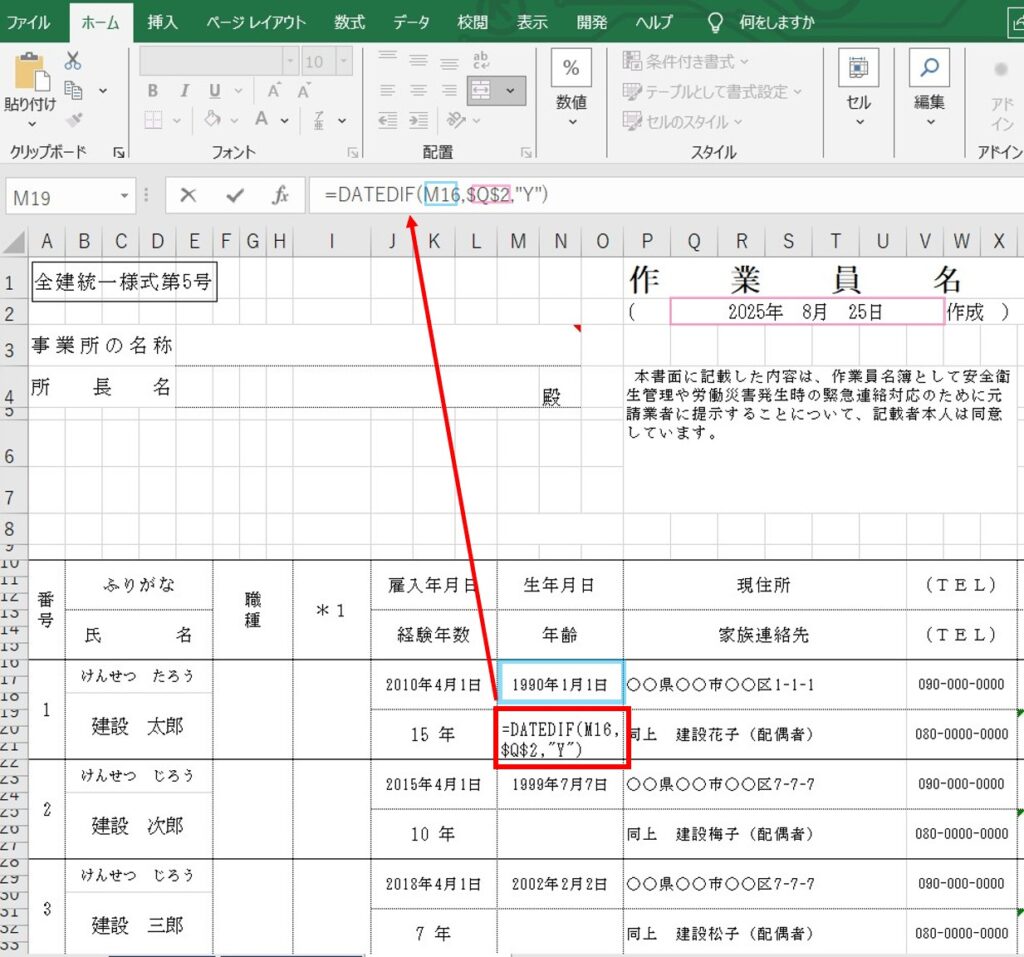Open the ヘルプ tab
1024x957 pixels.
coord(654,22)
